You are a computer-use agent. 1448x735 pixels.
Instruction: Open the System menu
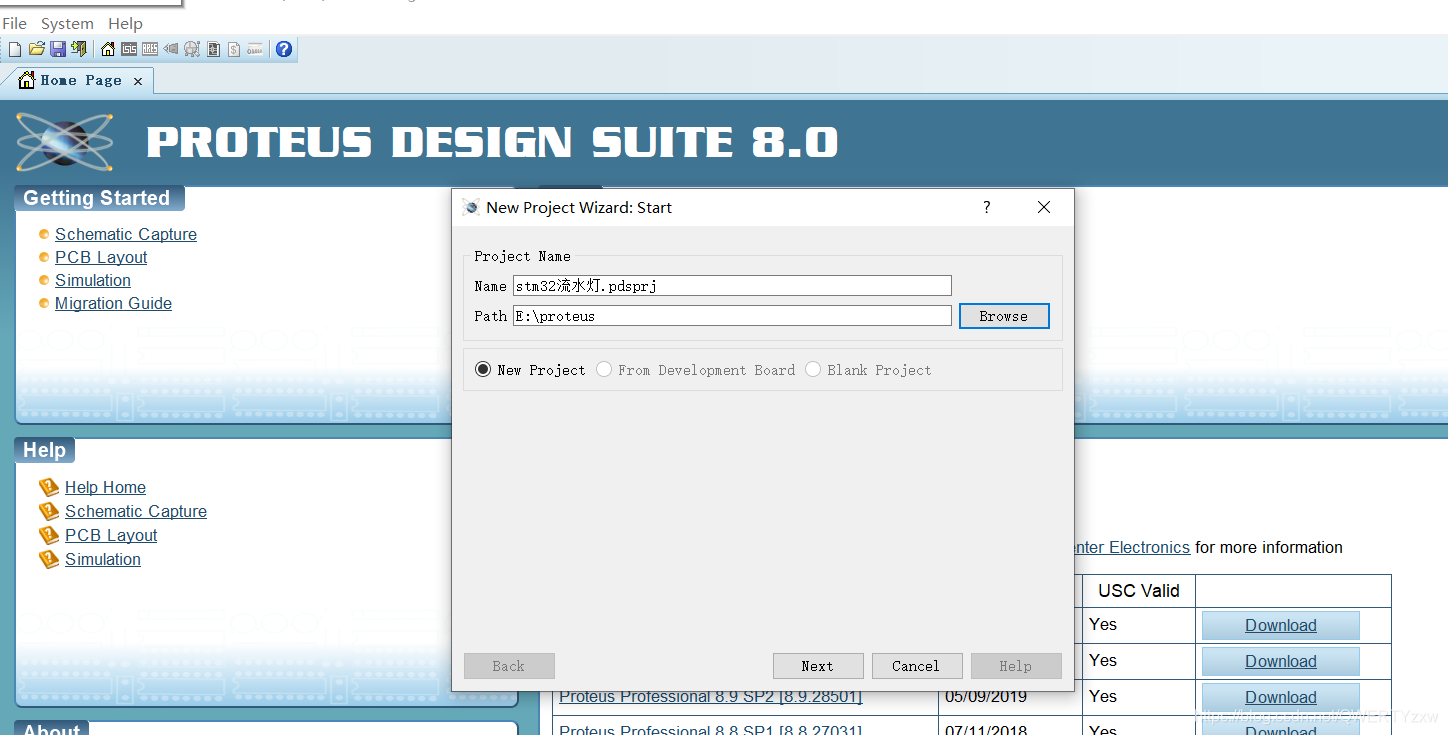point(67,23)
